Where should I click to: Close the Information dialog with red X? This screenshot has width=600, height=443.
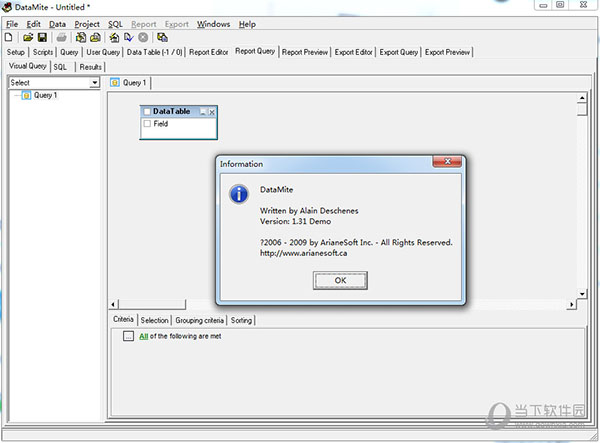coord(447,161)
